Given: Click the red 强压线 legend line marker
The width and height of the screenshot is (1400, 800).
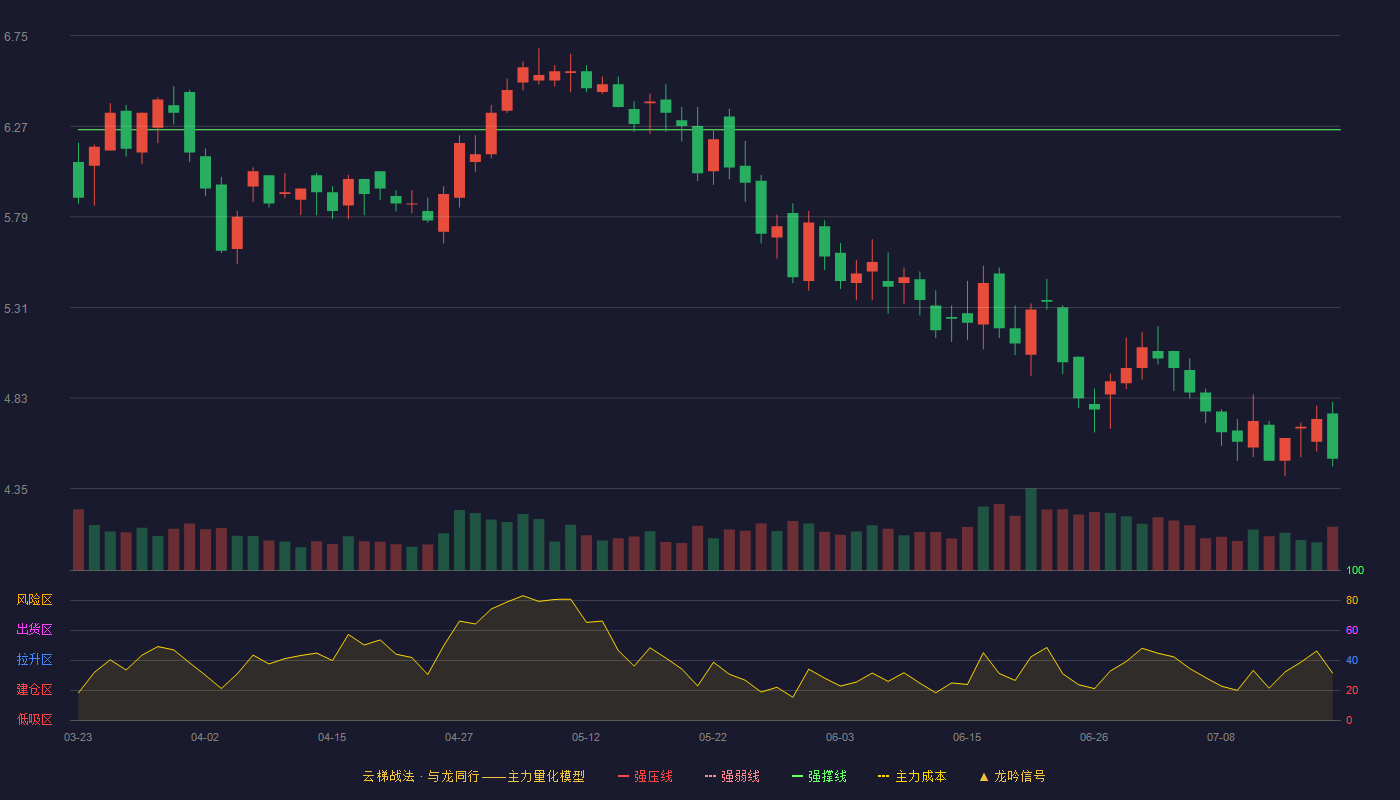Looking at the screenshot, I should coord(623,776).
